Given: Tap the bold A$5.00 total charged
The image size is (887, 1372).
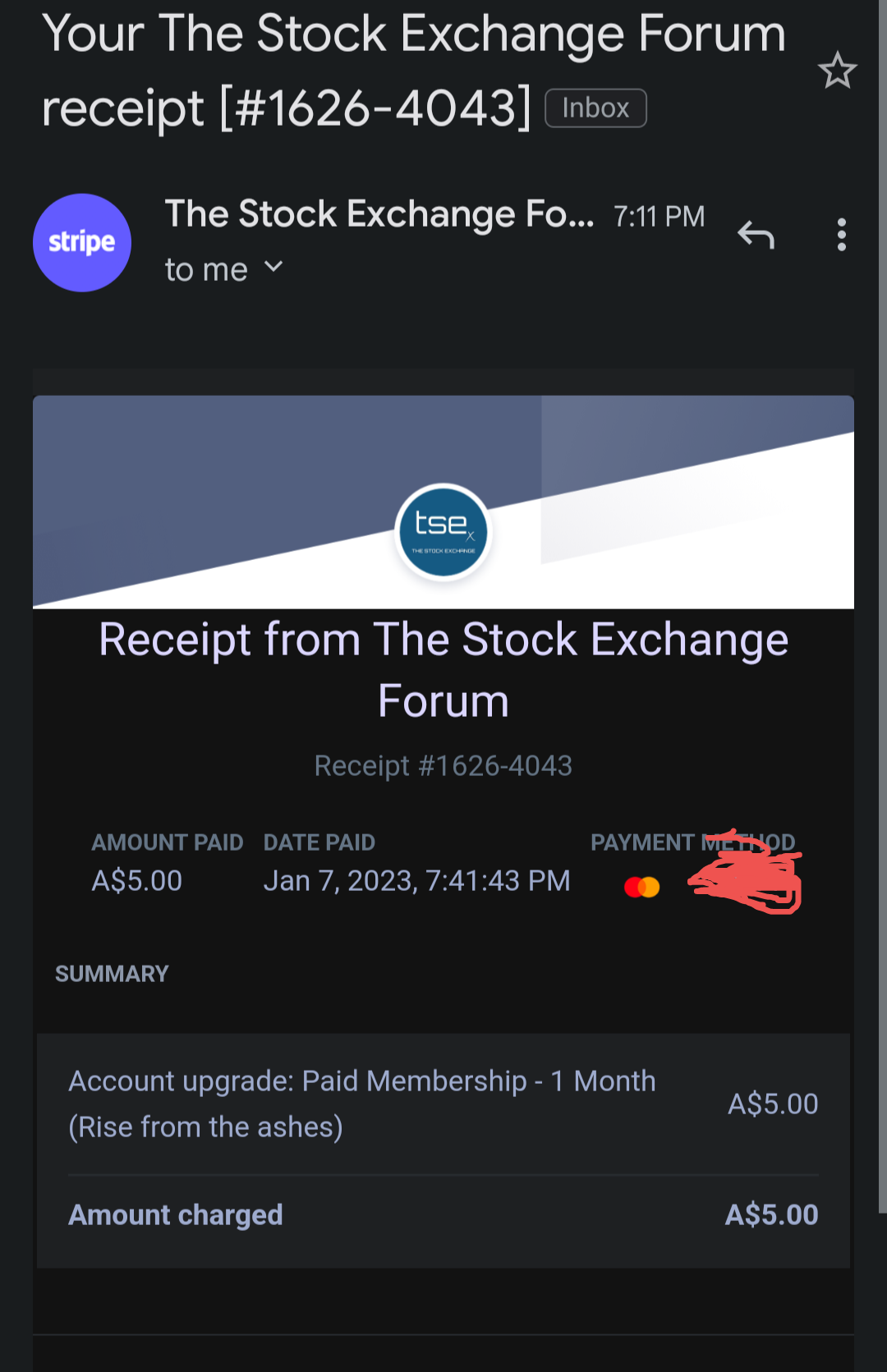Looking at the screenshot, I should point(771,1214).
